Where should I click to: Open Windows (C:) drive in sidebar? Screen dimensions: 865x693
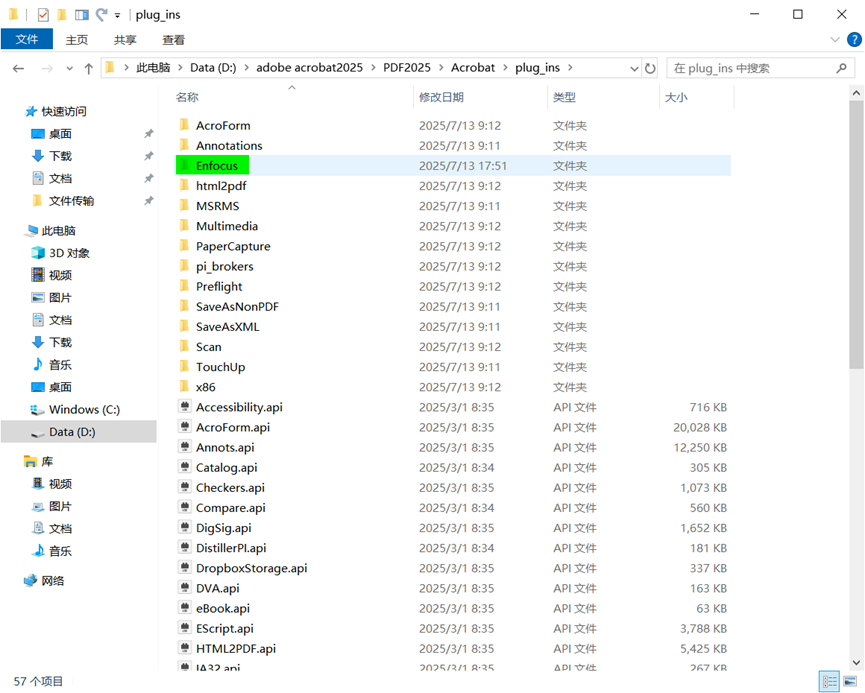click(84, 409)
